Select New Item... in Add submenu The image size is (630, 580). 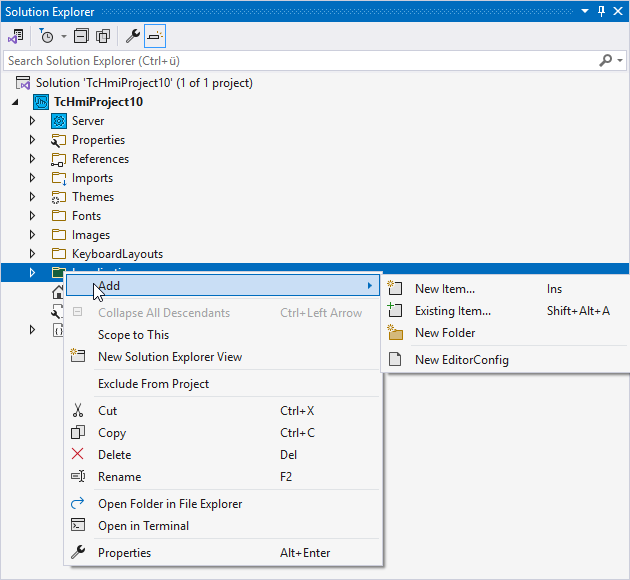pyautogui.click(x=505, y=289)
